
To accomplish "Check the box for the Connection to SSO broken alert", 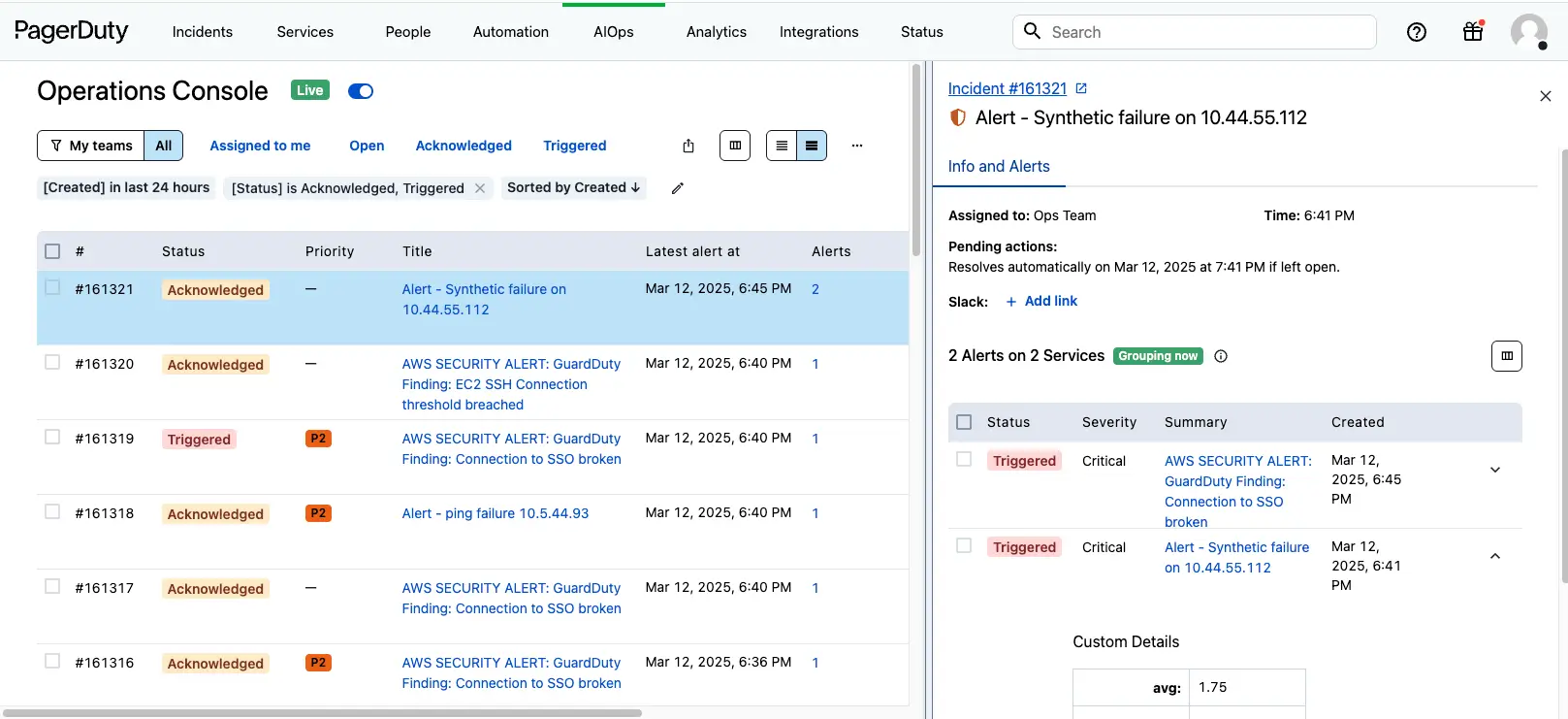I will [964, 459].
